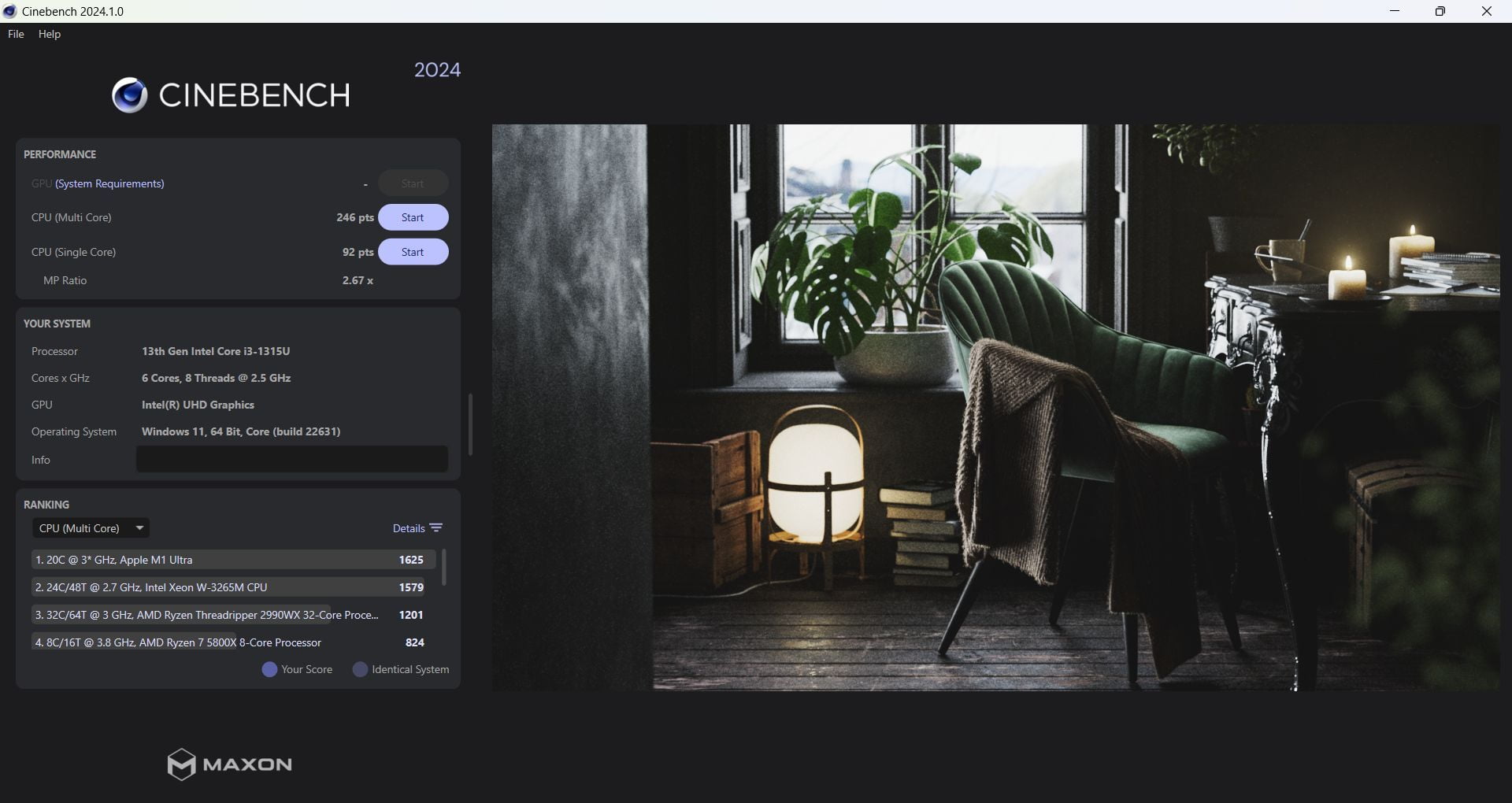Click the Windows 11 operating system value

[241, 431]
